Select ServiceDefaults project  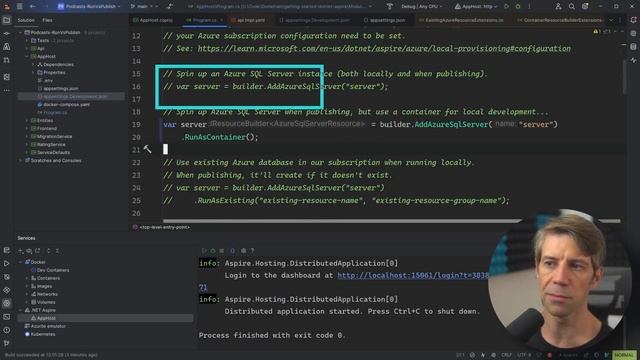(51, 152)
